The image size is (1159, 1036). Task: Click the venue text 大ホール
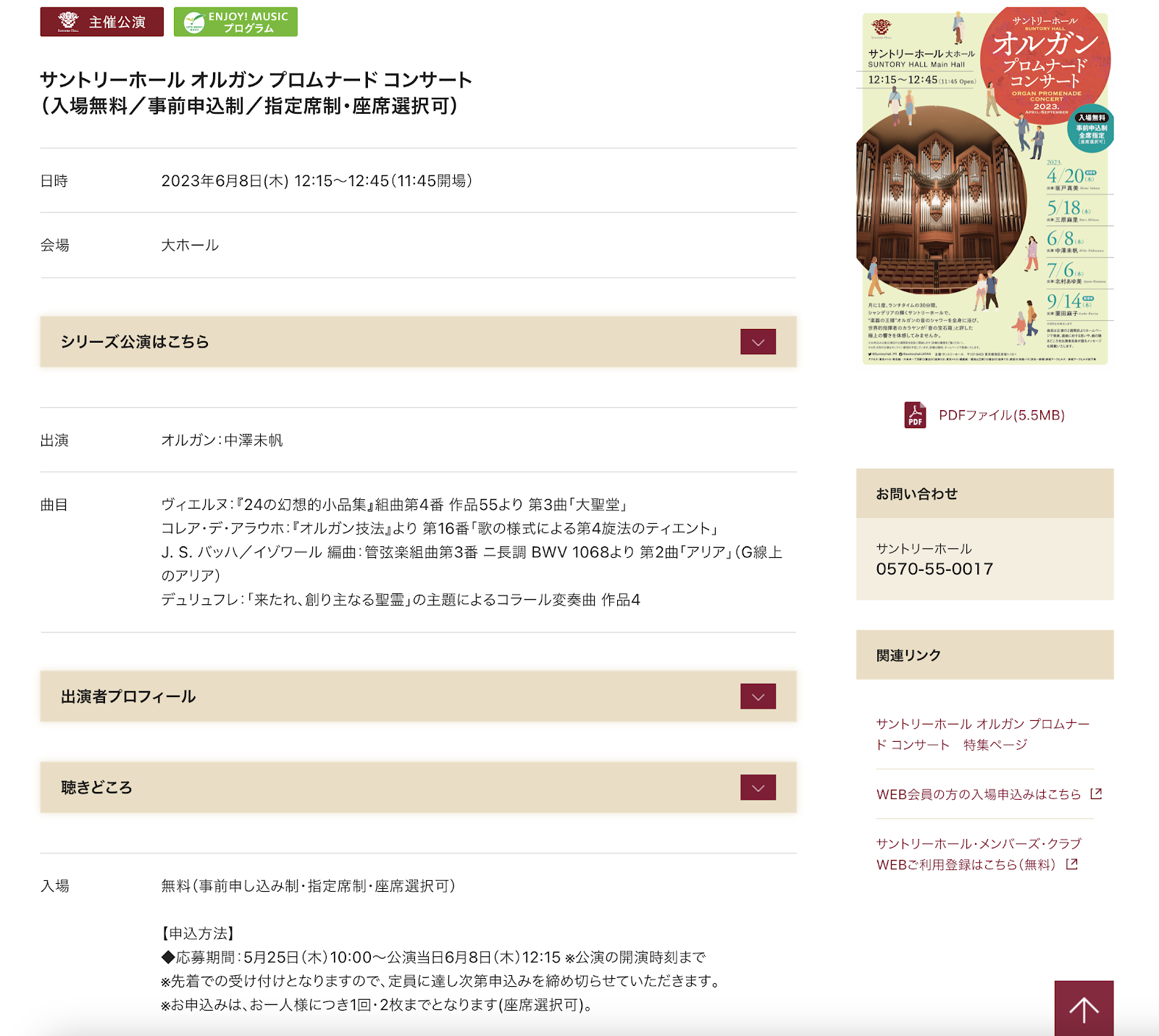[190, 246]
